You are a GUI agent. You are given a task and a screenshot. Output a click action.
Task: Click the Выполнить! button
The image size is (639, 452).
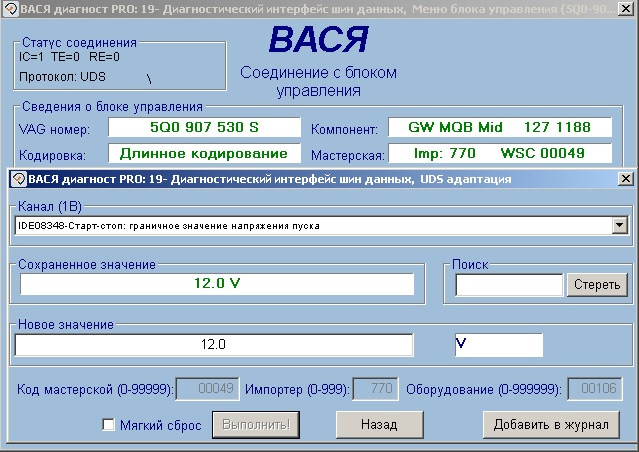(256, 425)
